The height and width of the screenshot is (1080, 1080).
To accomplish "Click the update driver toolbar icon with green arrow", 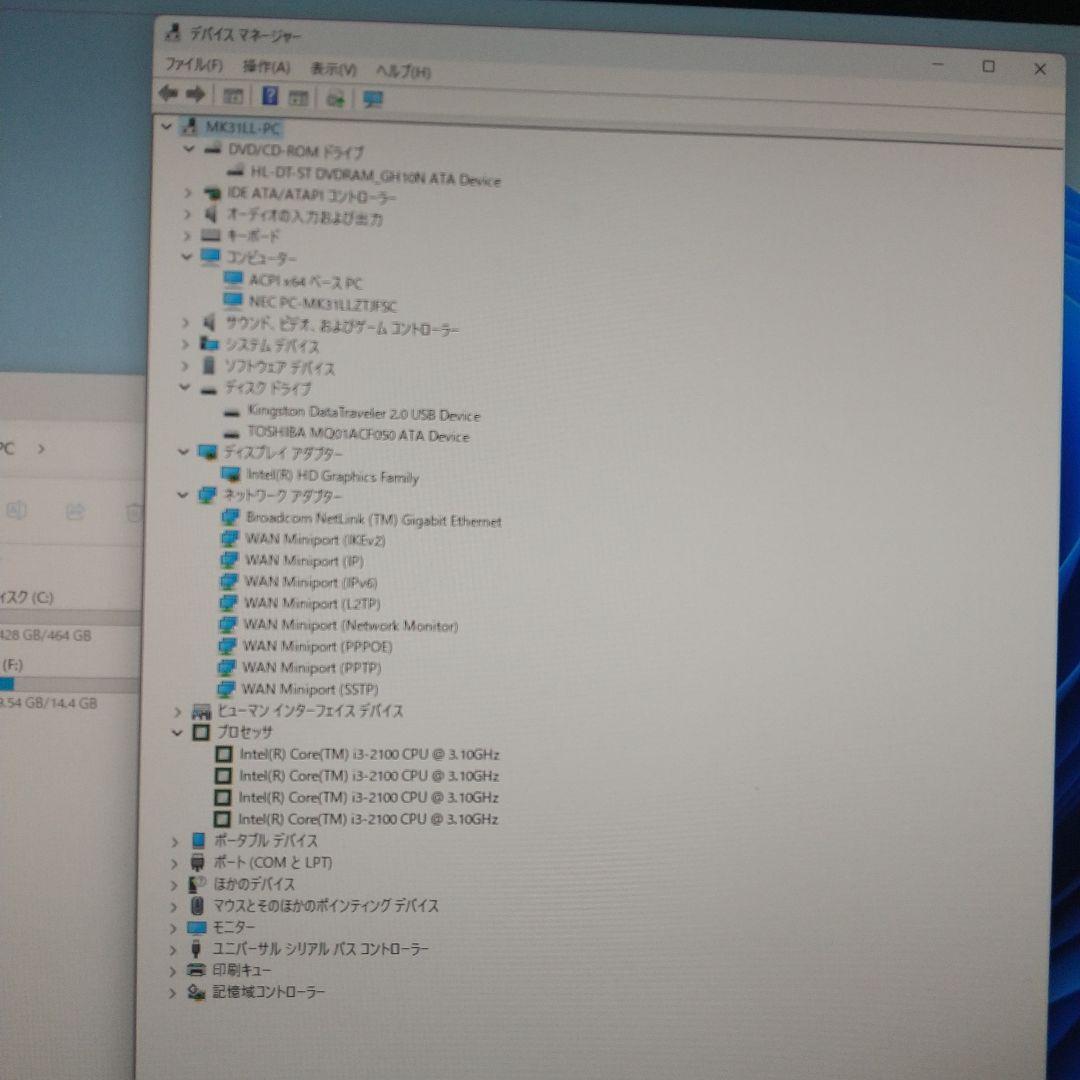I will pos(337,97).
